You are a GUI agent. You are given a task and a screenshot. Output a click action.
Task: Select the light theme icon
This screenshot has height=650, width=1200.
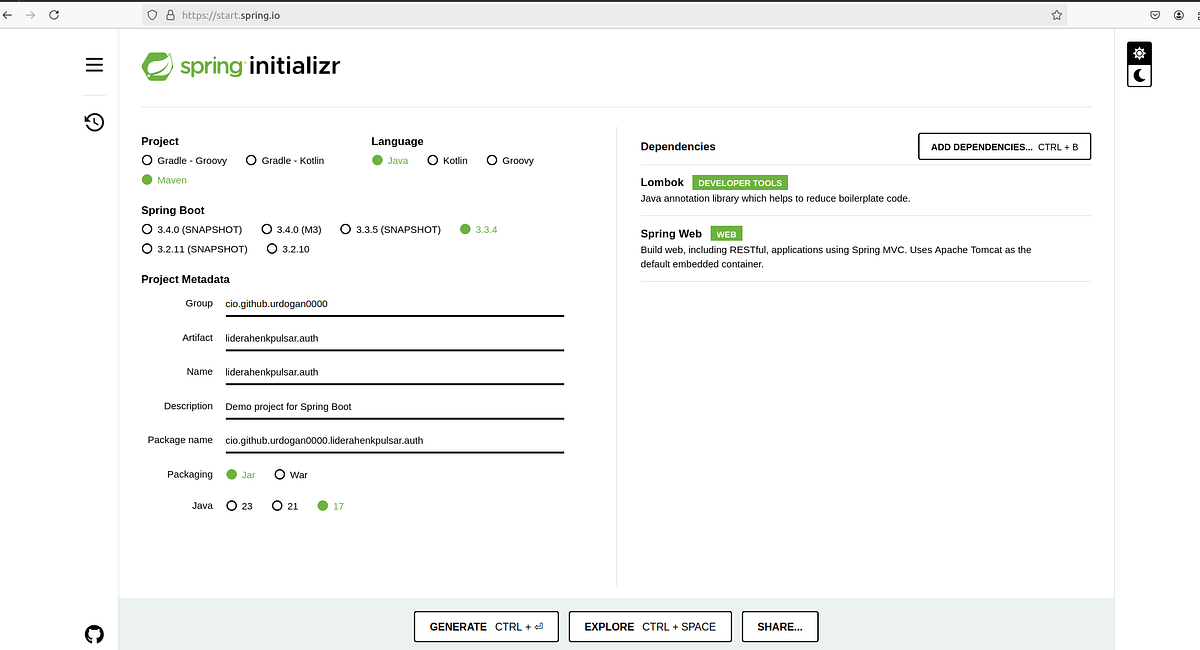click(1139, 52)
